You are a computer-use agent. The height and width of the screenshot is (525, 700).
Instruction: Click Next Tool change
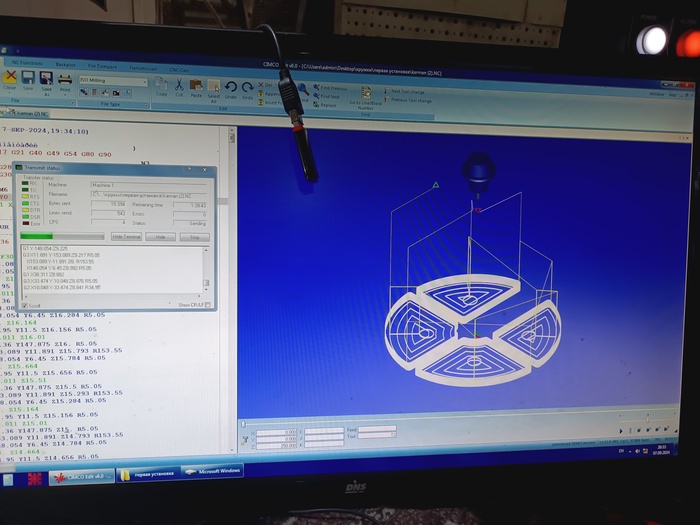tap(404, 92)
